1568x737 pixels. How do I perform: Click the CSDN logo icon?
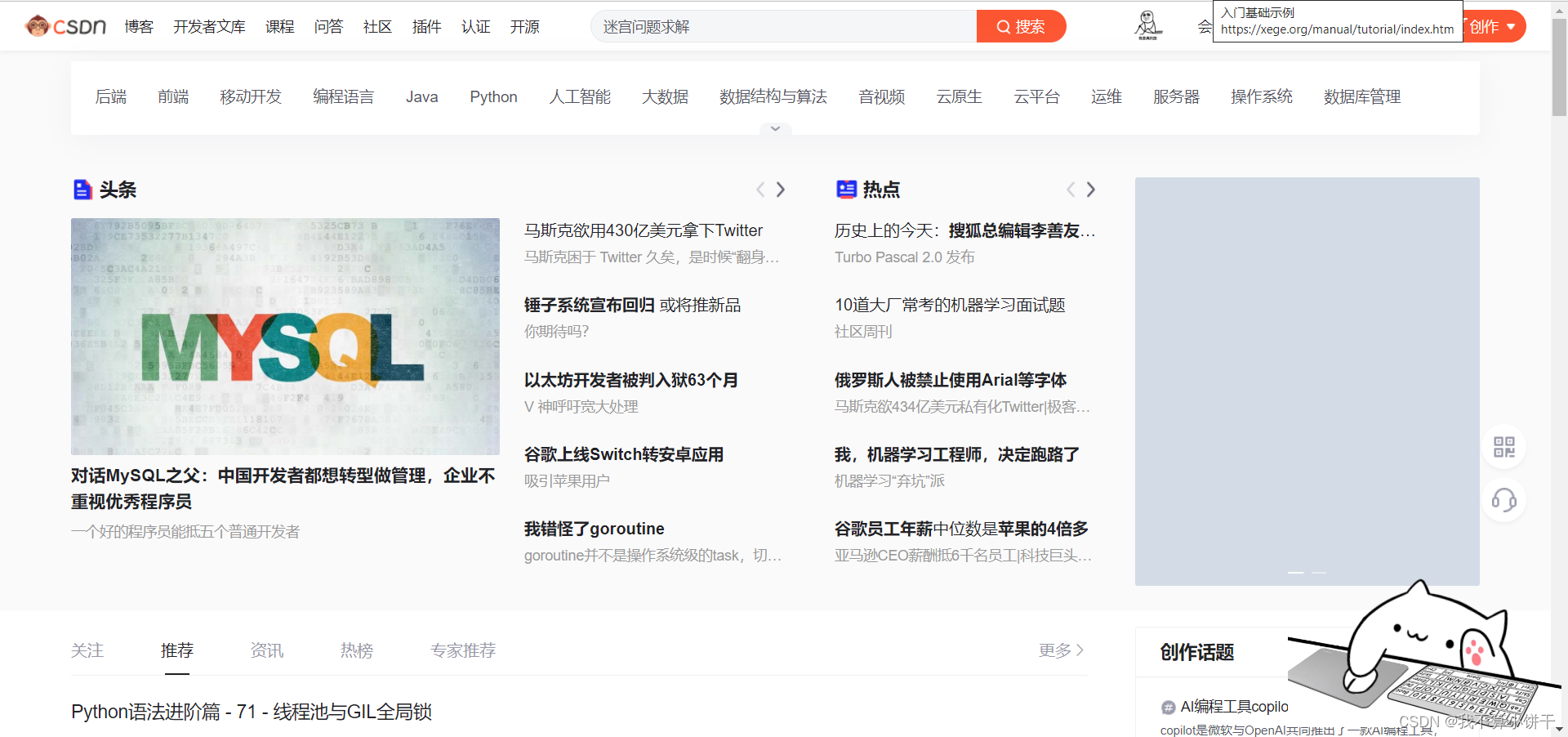(38, 25)
